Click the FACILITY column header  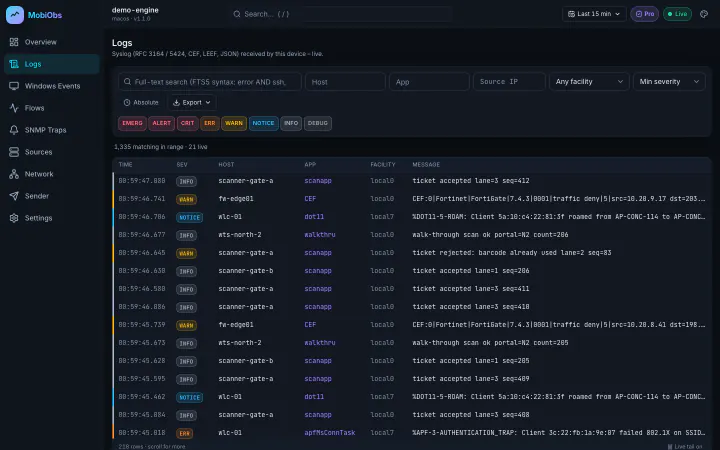(383, 164)
